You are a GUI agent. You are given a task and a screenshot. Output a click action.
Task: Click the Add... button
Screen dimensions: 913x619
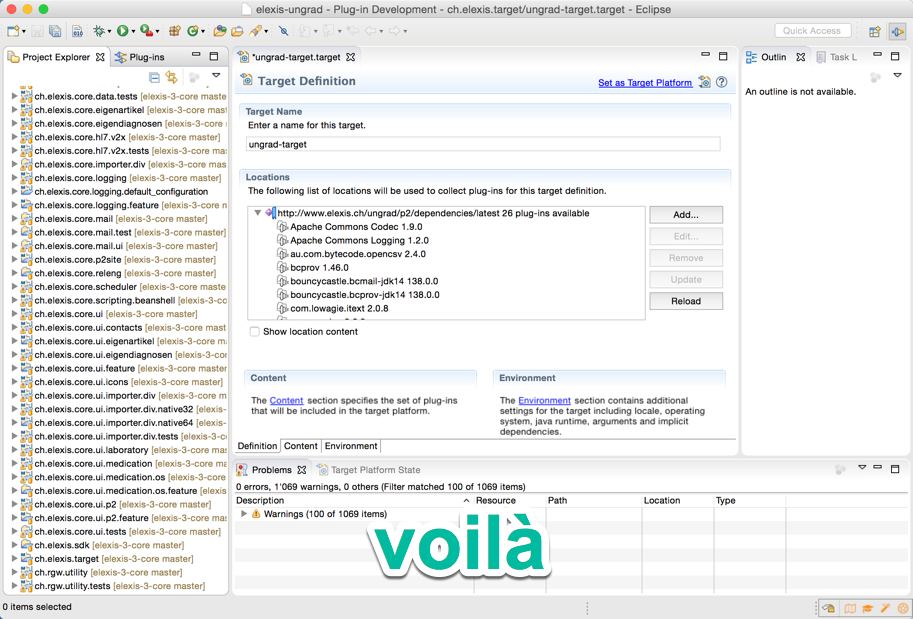686,215
